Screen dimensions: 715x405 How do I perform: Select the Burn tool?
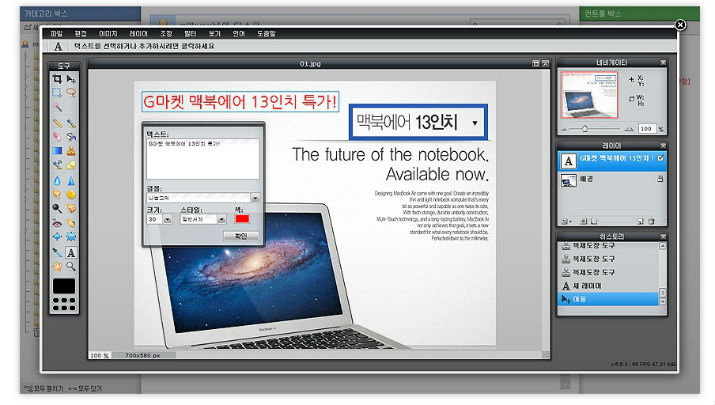71,208
